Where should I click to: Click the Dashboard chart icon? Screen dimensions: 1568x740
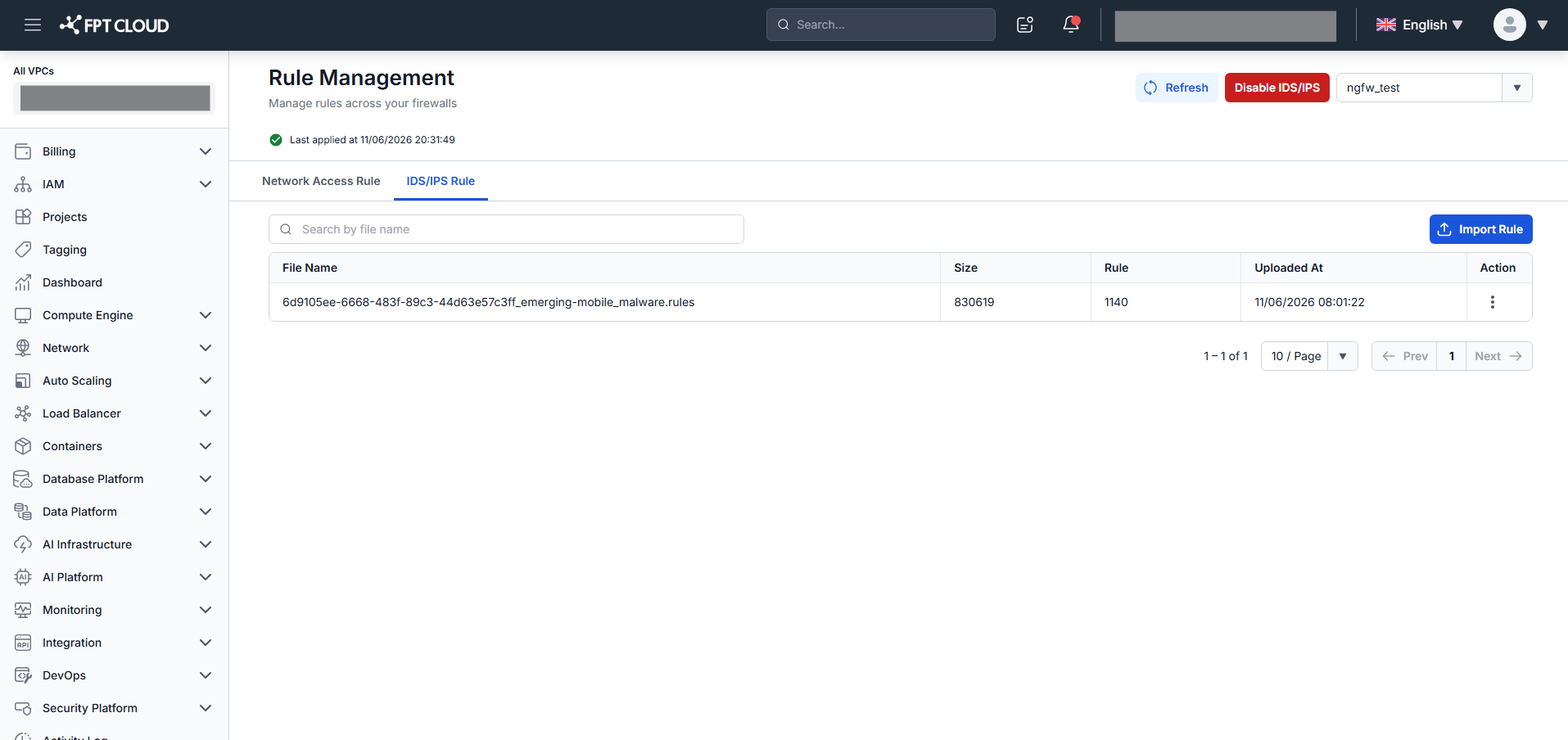23,282
